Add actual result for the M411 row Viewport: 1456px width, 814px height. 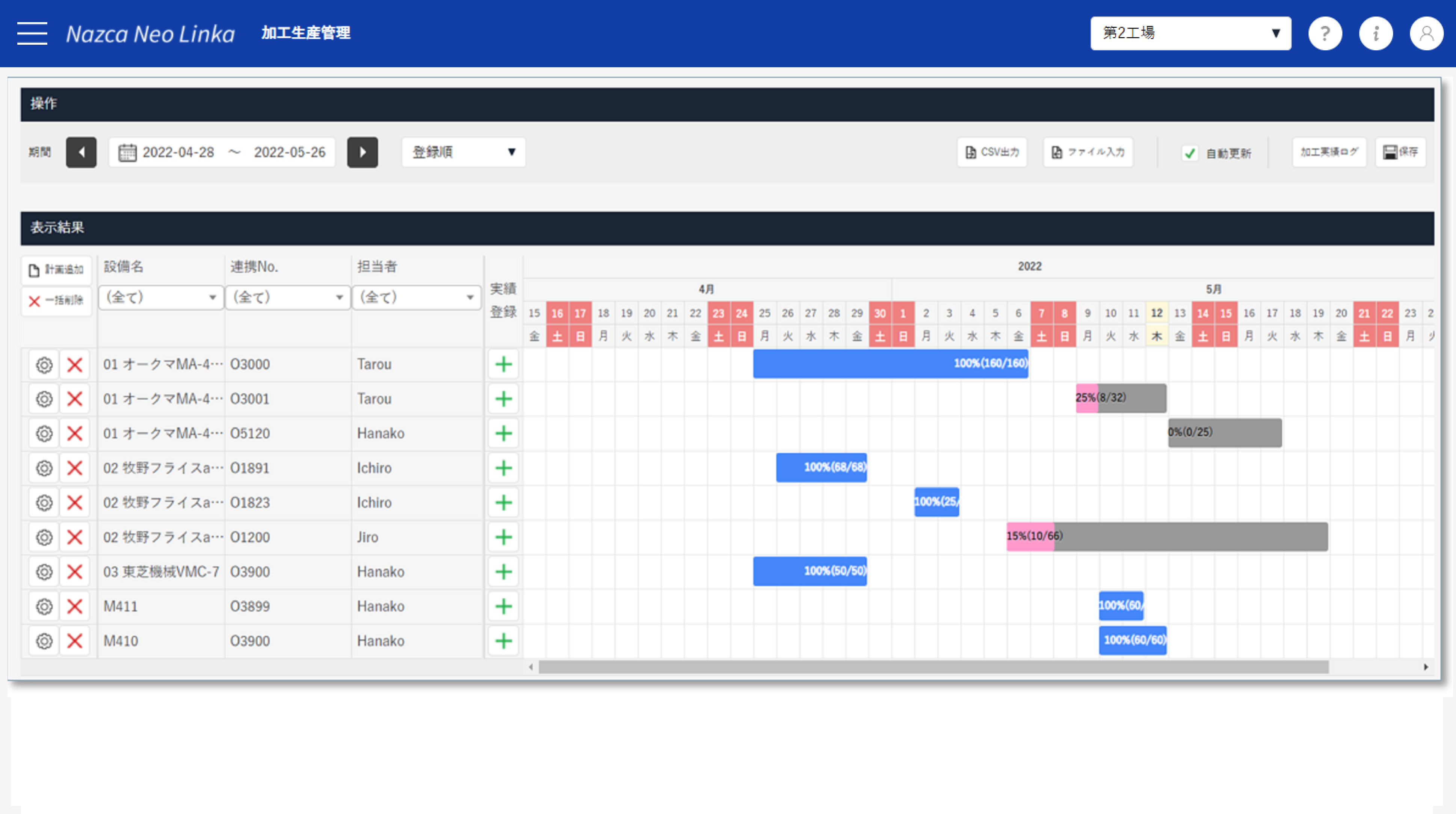[503, 607]
